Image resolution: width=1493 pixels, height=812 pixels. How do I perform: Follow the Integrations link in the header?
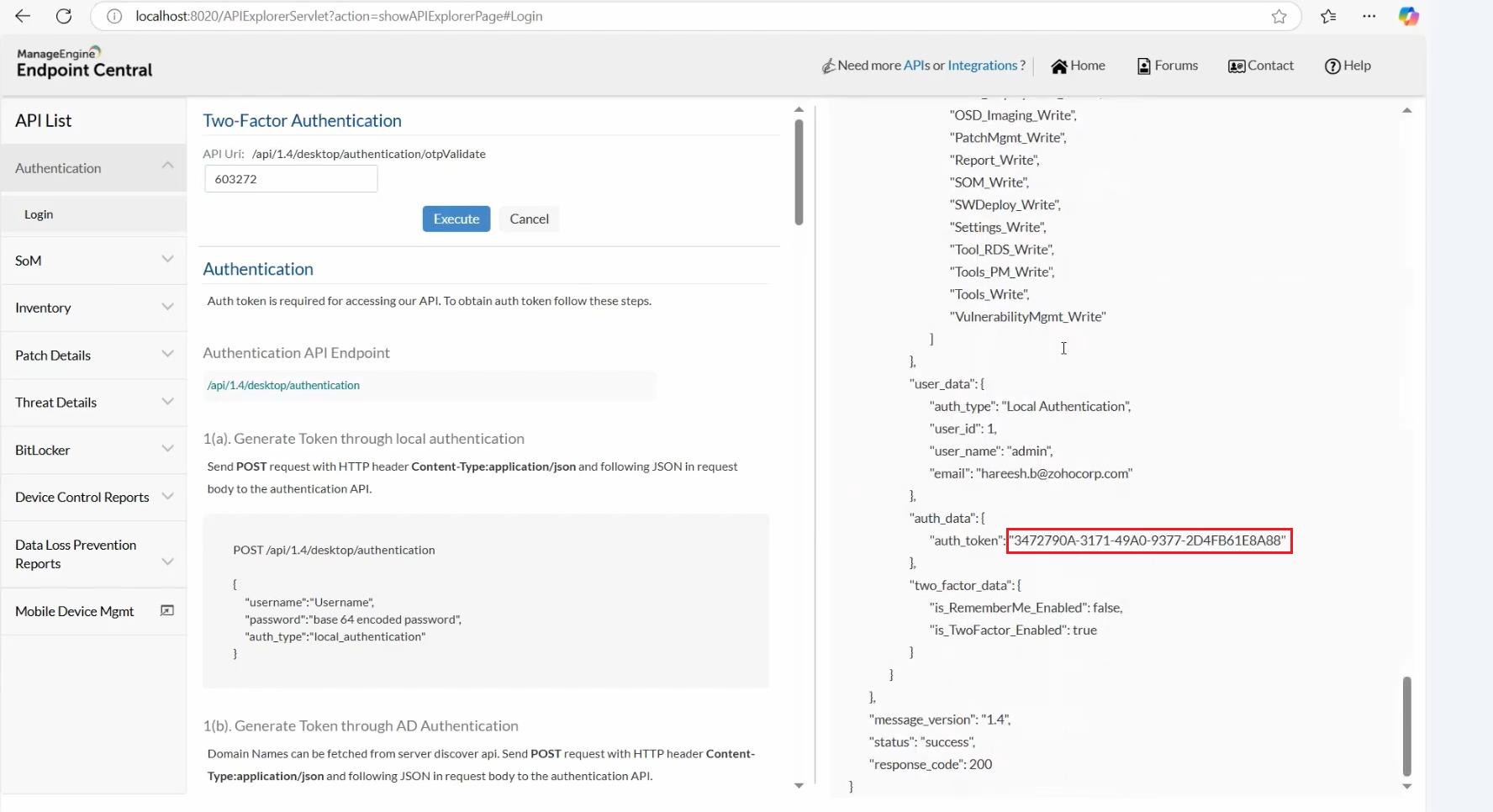[x=983, y=66]
